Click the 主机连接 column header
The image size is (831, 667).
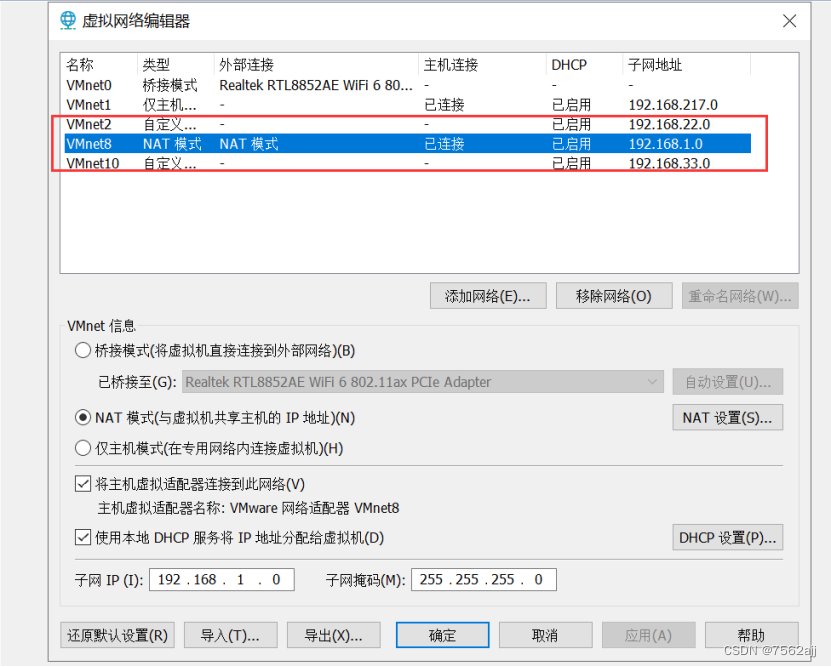coord(482,65)
